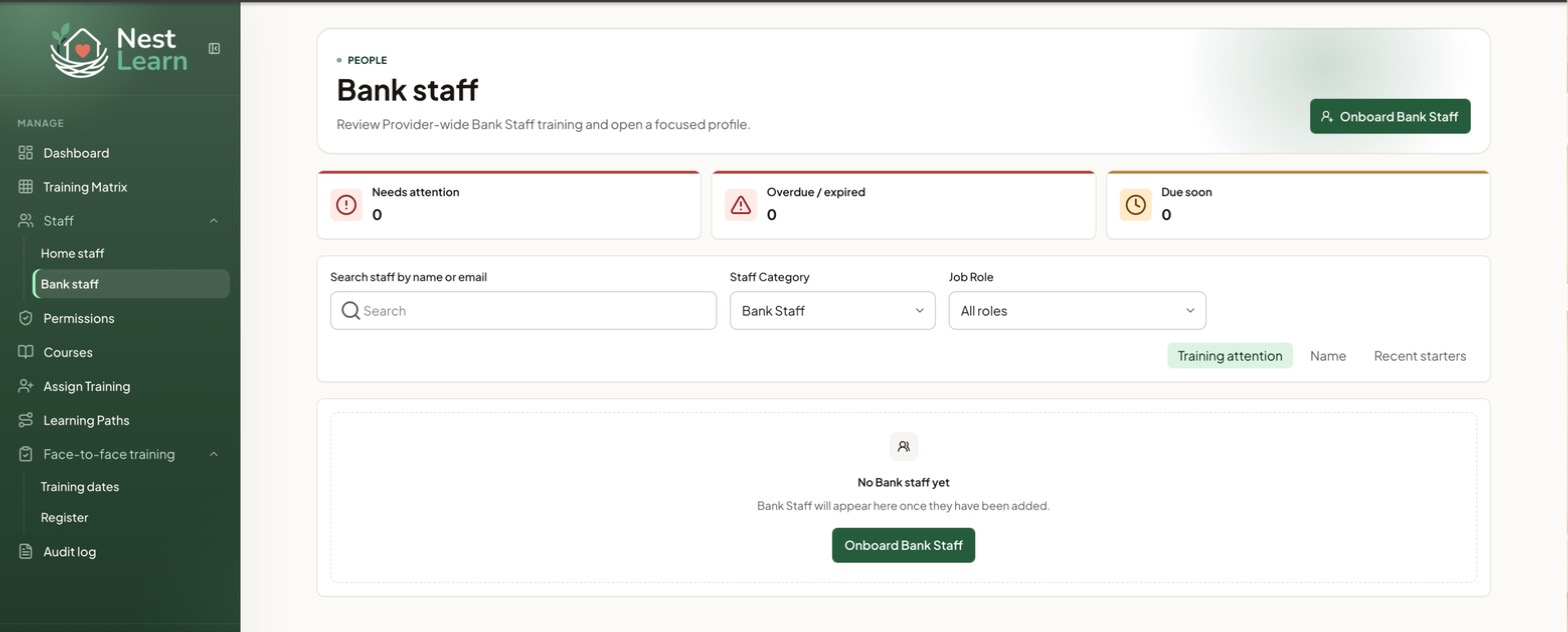Focus the Search staff input field
1568x632 pixels.
(x=523, y=311)
